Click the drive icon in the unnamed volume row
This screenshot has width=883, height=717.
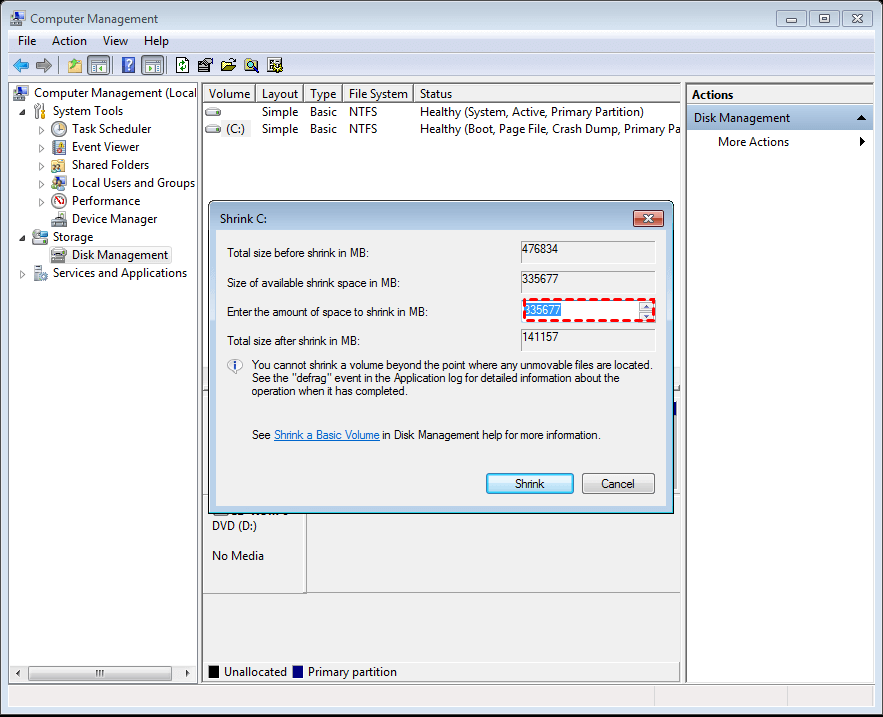click(213, 112)
